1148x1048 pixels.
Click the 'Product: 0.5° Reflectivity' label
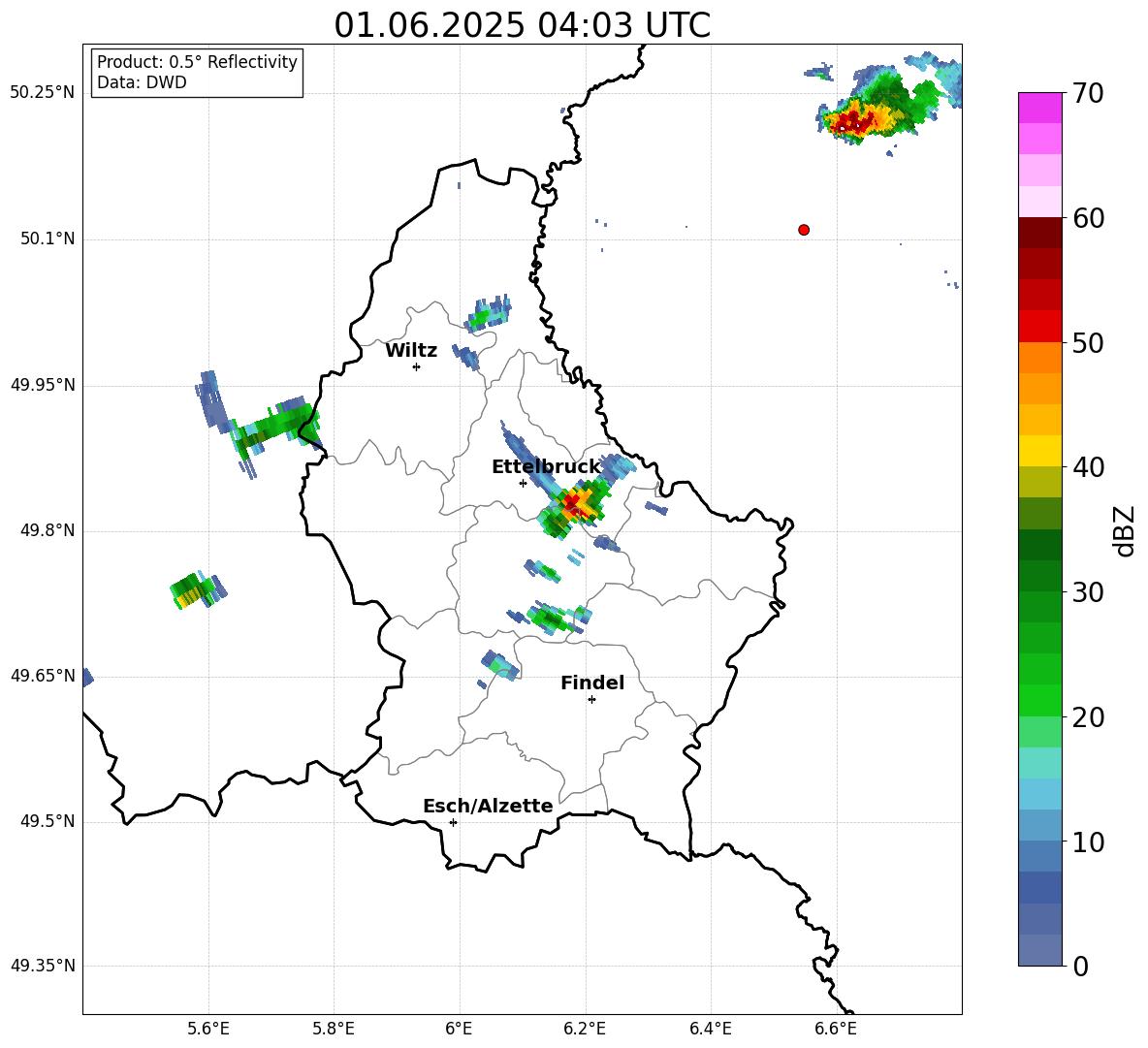pyautogui.click(x=197, y=62)
